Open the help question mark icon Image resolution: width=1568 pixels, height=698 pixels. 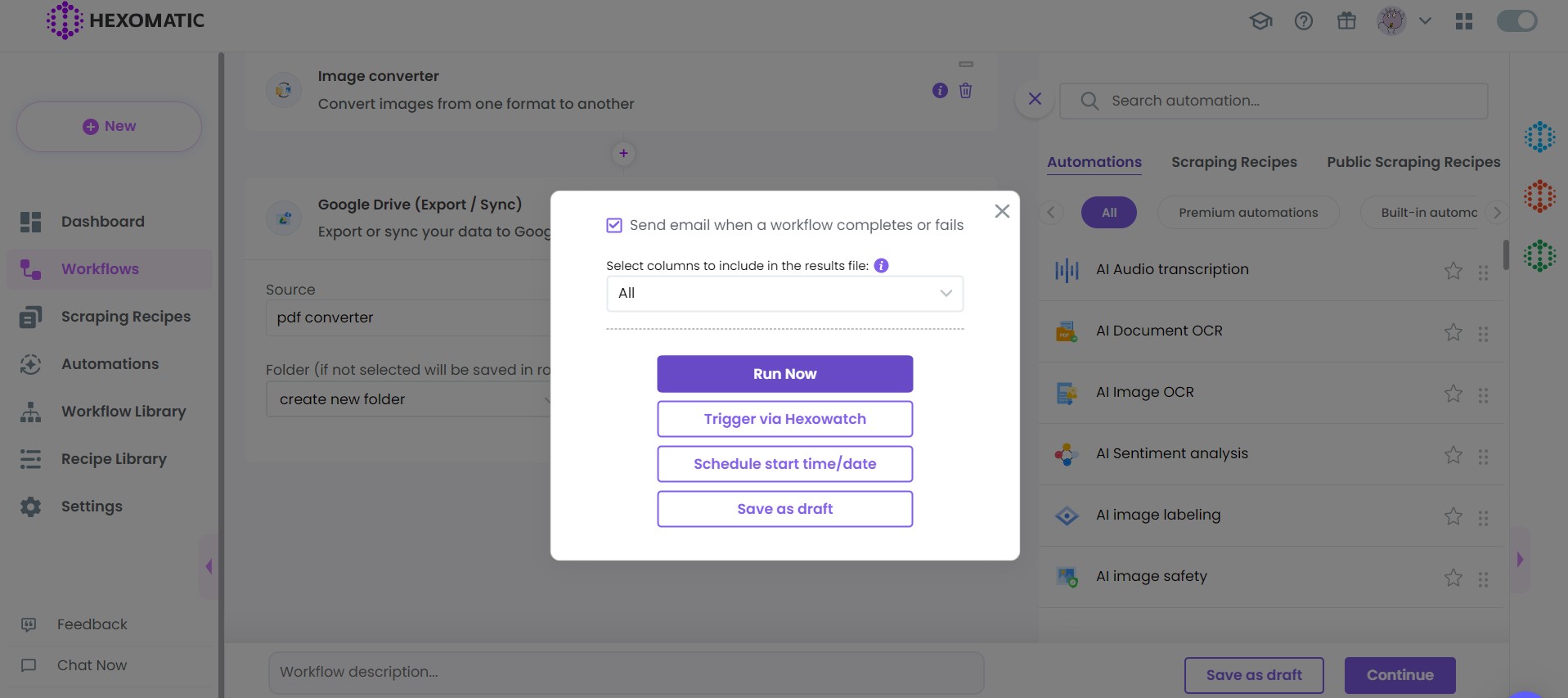tap(1304, 21)
